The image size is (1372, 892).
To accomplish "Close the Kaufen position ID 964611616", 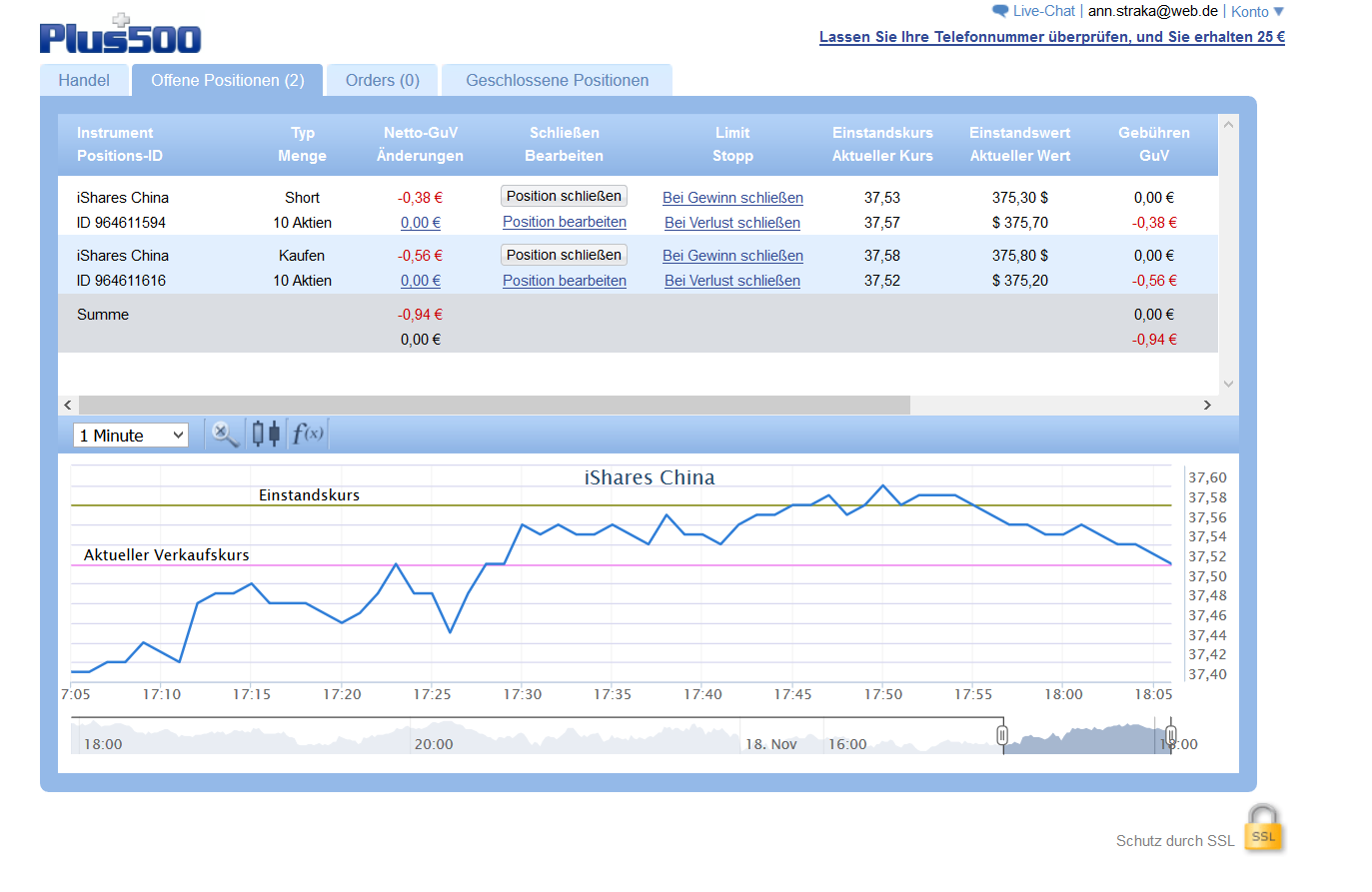I will pos(564,255).
